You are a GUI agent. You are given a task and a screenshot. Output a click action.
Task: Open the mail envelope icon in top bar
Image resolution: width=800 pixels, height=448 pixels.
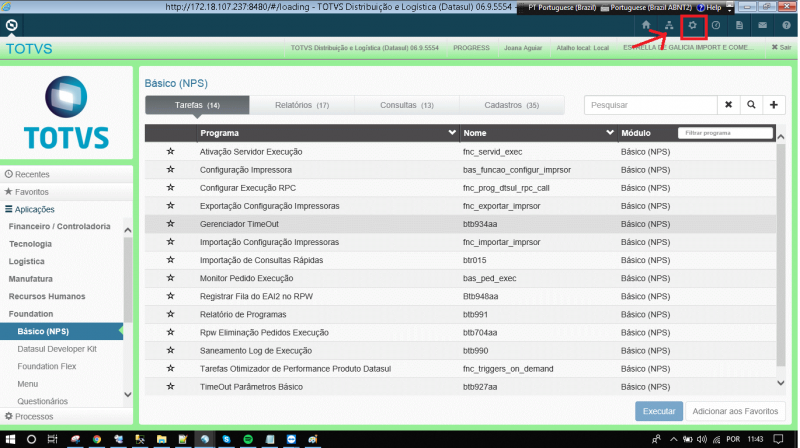[x=762, y=25]
